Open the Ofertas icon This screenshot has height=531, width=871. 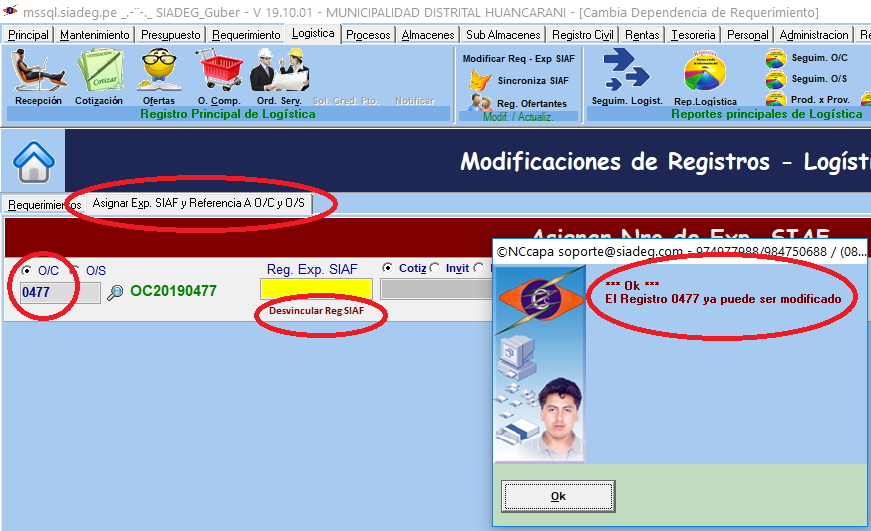pyautogui.click(x=158, y=71)
